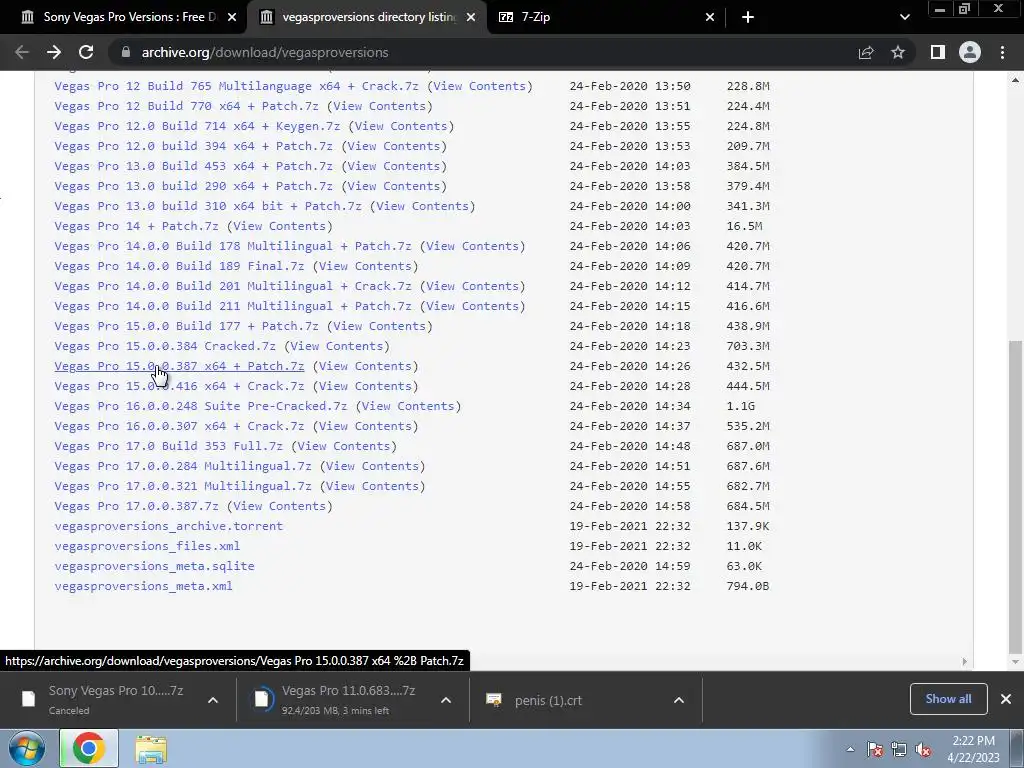This screenshot has width=1024, height=768.
Task: Open Vegas Pro 14.0.0 Build 201 Multilingual + Crack.7z
Action: coord(232,286)
